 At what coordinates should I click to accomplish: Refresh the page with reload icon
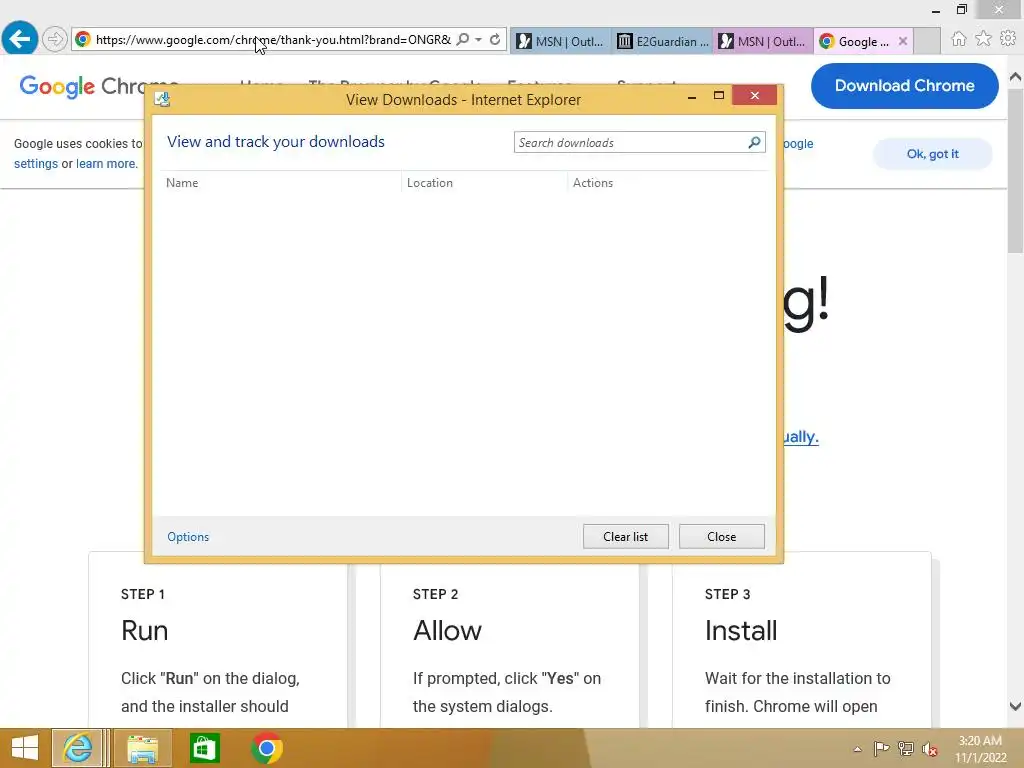495,39
